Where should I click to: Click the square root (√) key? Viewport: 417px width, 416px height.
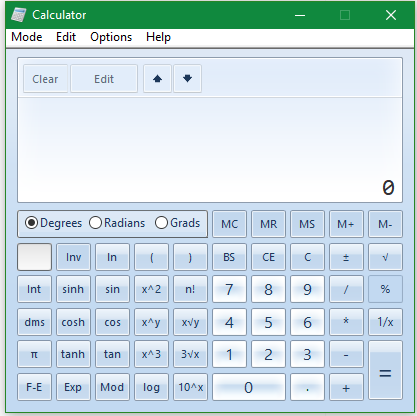click(385, 257)
